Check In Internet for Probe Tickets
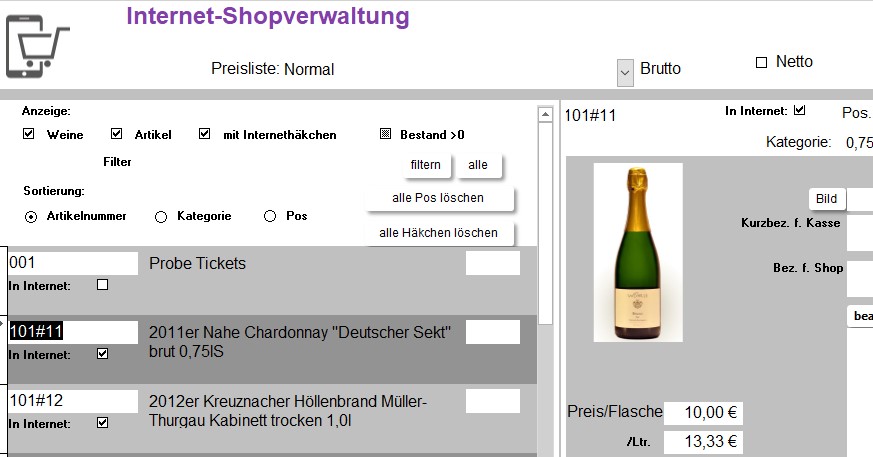The height and width of the screenshot is (457, 873). click(102, 285)
